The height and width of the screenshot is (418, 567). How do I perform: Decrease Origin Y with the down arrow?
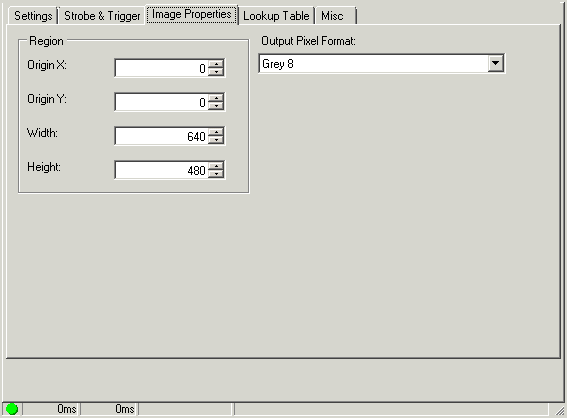(216, 106)
